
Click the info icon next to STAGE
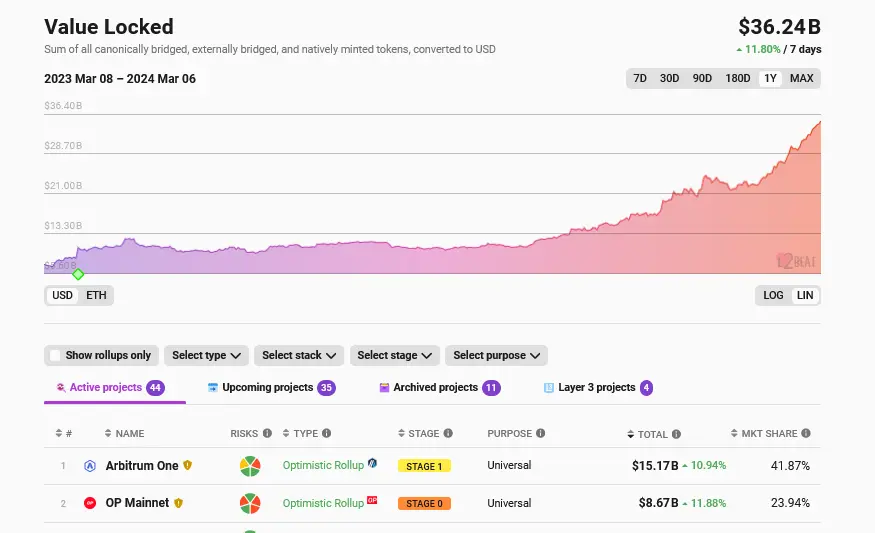pos(448,434)
